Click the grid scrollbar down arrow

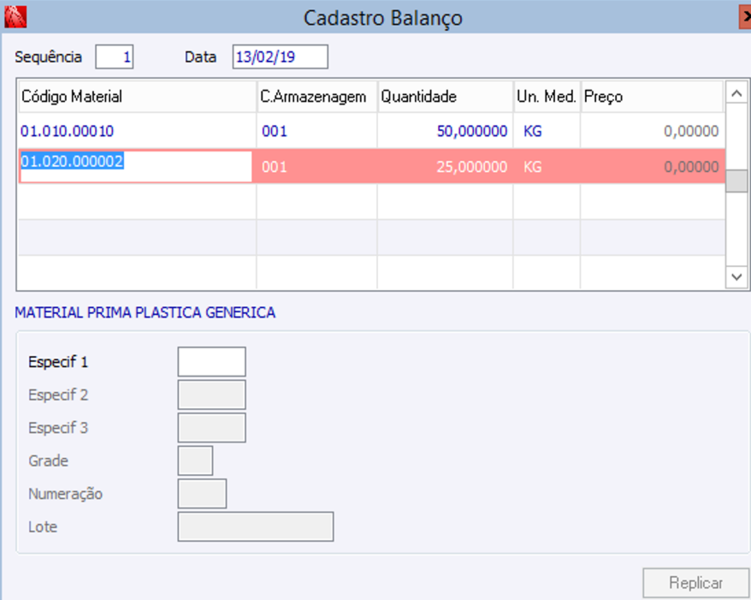(x=737, y=277)
